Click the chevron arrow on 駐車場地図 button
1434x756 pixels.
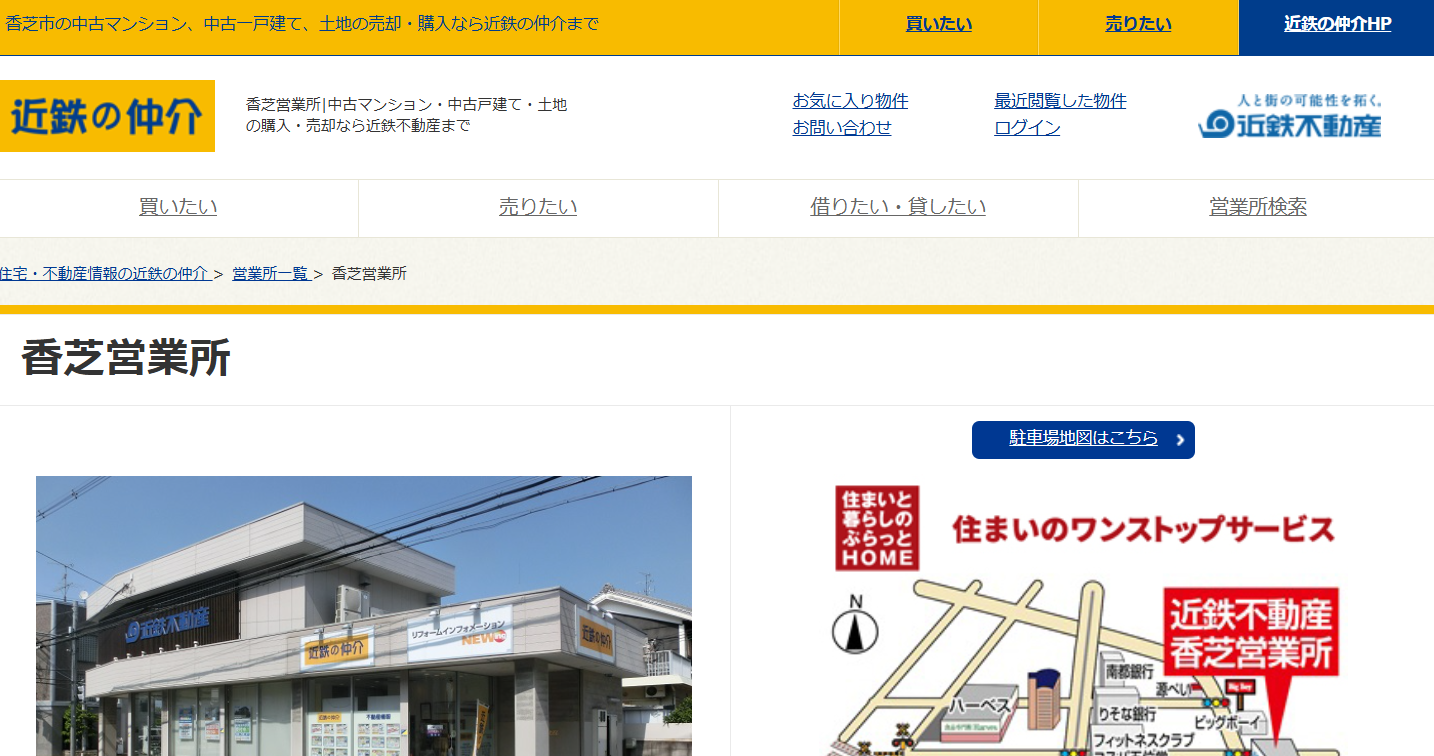(x=1180, y=440)
